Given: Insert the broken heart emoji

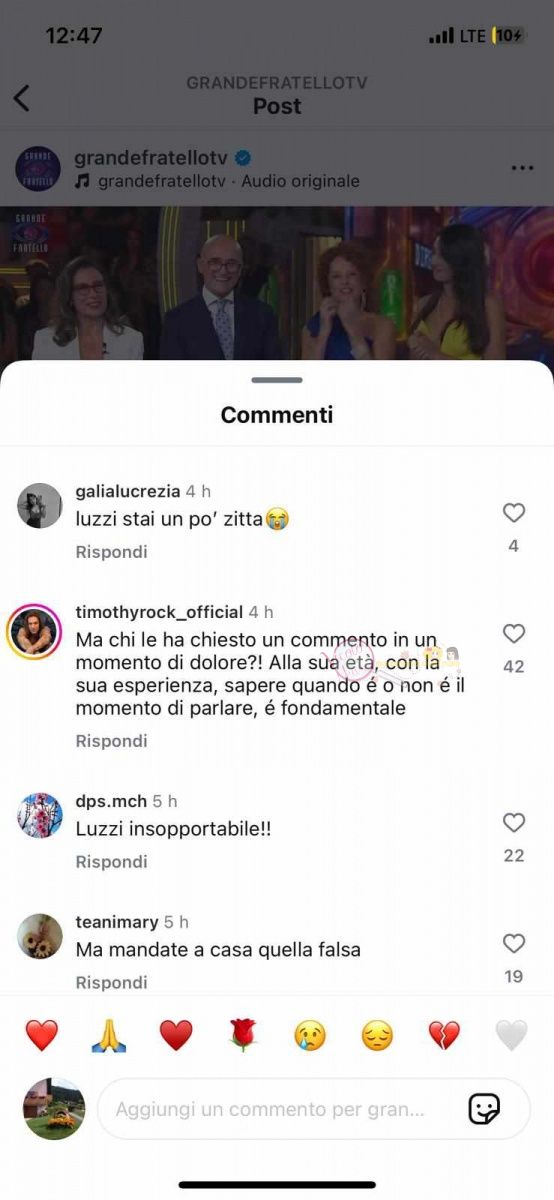Looking at the screenshot, I should (x=444, y=1035).
